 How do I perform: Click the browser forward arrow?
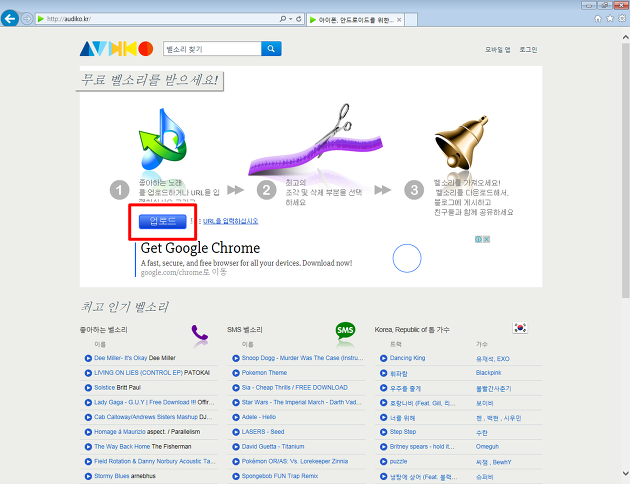pyautogui.click(x=27, y=18)
